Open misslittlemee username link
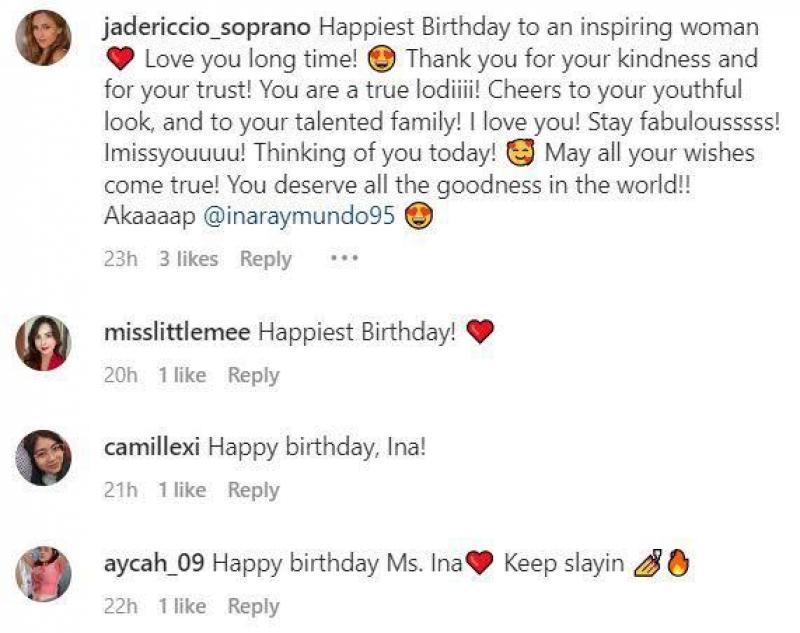Image resolution: width=800 pixels, height=633 pixels. coord(177,333)
